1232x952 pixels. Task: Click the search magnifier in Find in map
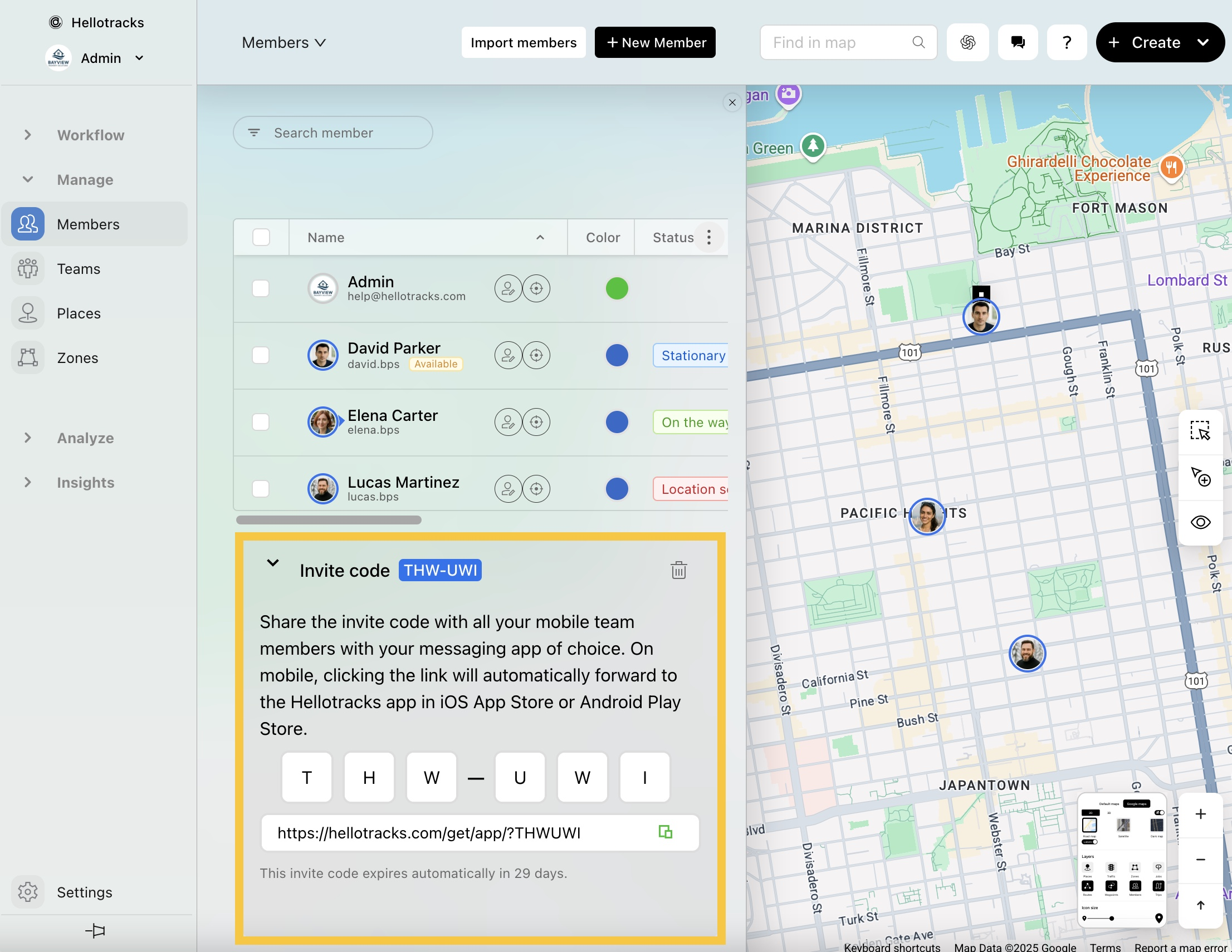918,42
